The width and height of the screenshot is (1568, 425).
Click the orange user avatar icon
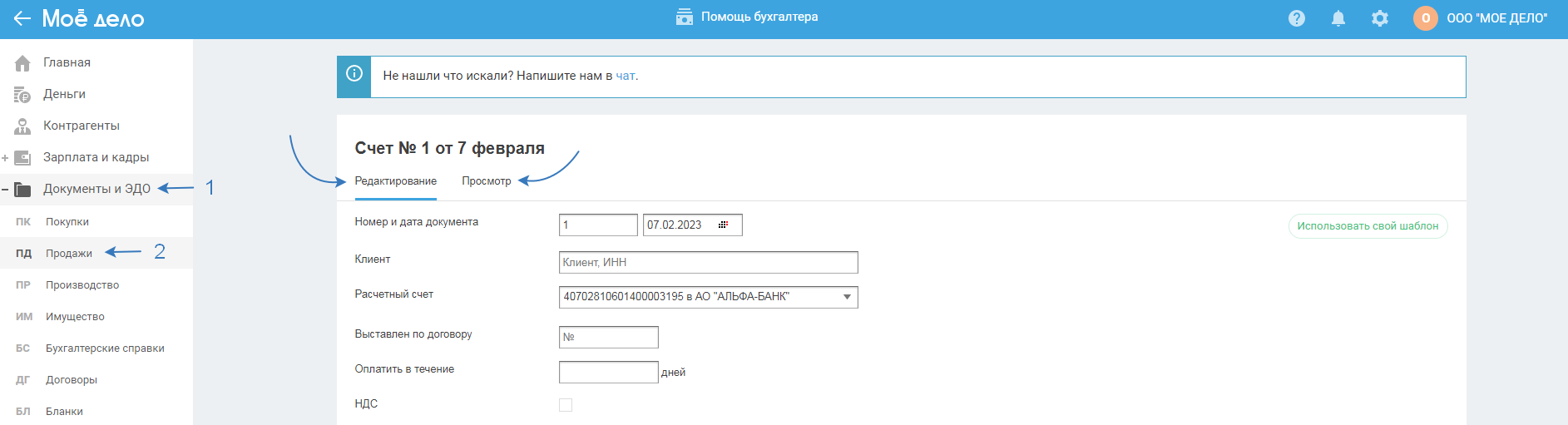coord(1425,18)
